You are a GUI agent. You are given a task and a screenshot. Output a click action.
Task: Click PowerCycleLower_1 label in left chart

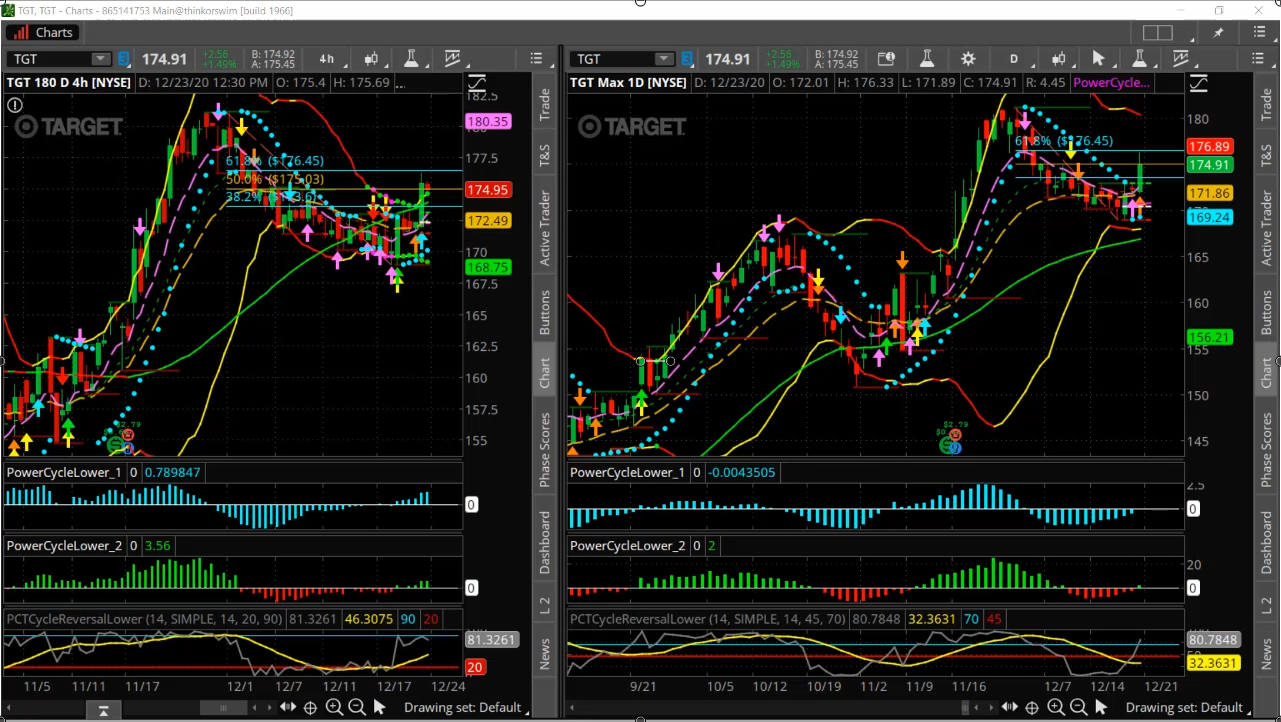(x=64, y=472)
